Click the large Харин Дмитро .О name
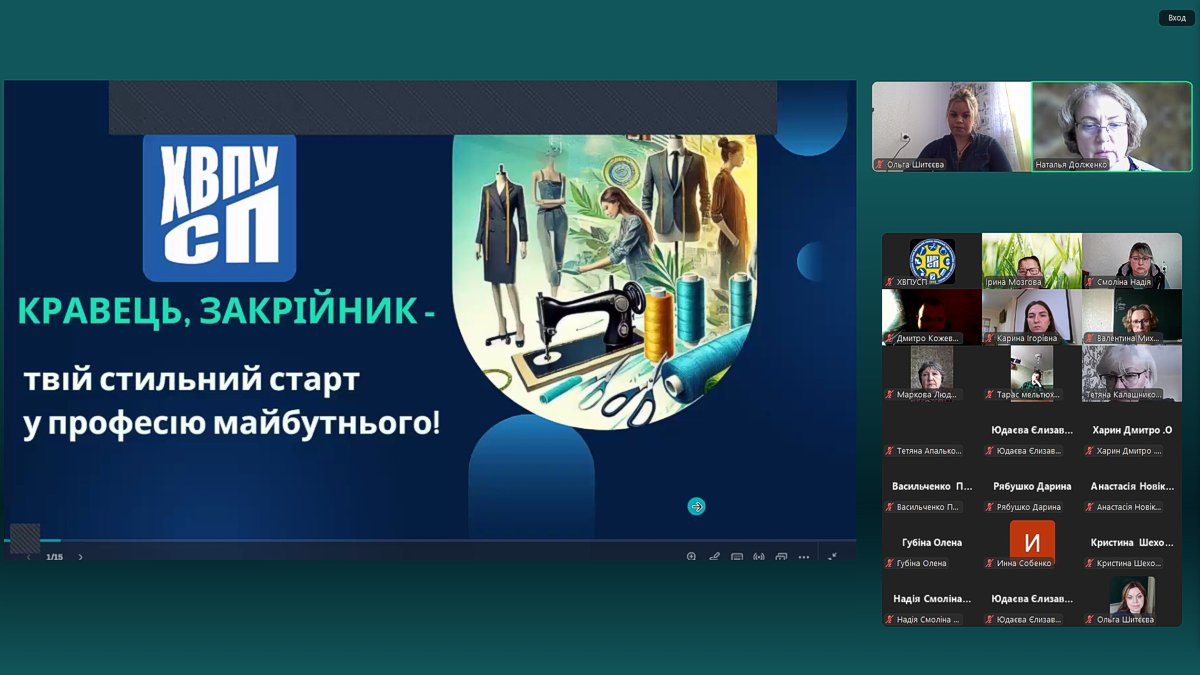Viewport: 1200px width, 675px height. point(1132,430)
